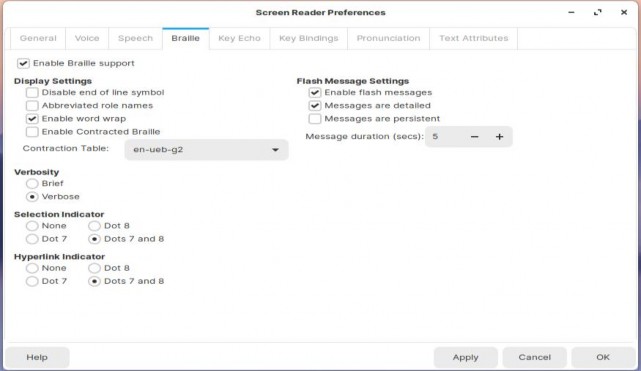641x371 pixels.
Task: Go to the Voice tab
Action: click(87, 38)
